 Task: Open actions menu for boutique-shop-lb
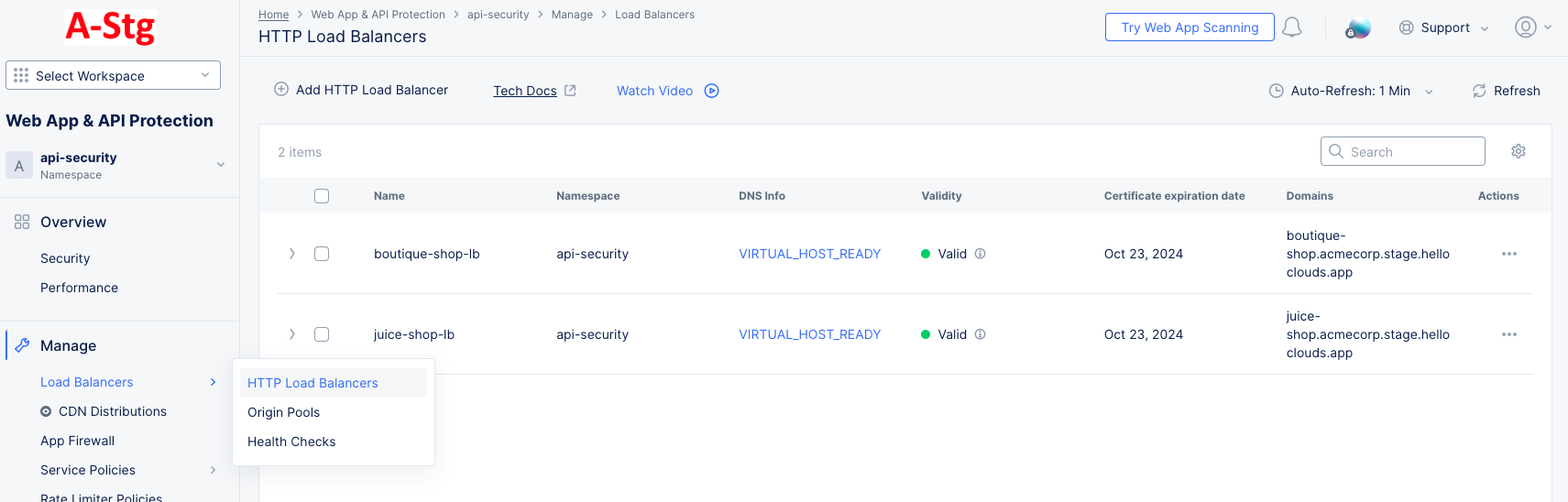pyautogui.click(x=1508, y=254)
